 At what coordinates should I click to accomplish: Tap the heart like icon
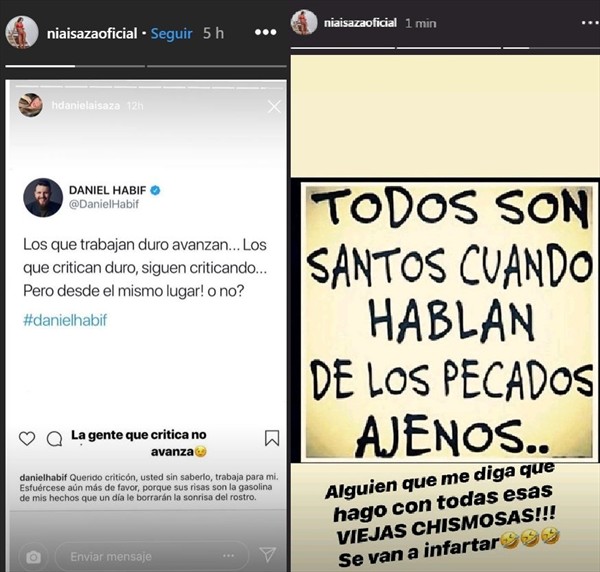point(27,438)
